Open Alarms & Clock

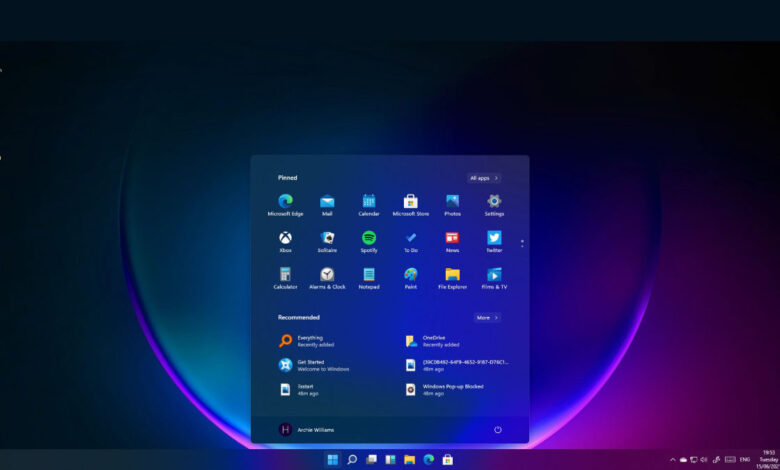327,278
